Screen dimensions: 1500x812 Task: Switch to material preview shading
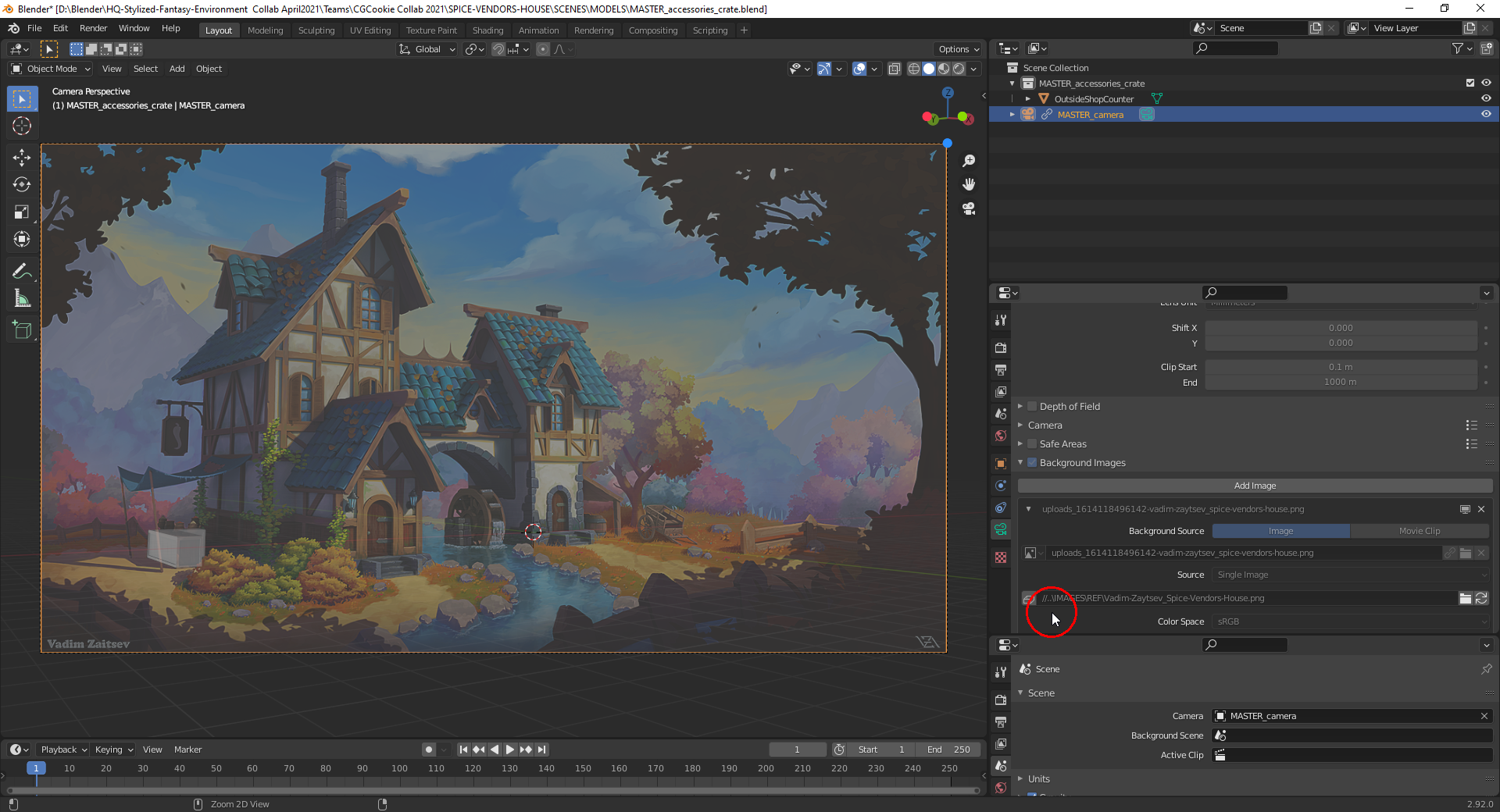(944, 69)
